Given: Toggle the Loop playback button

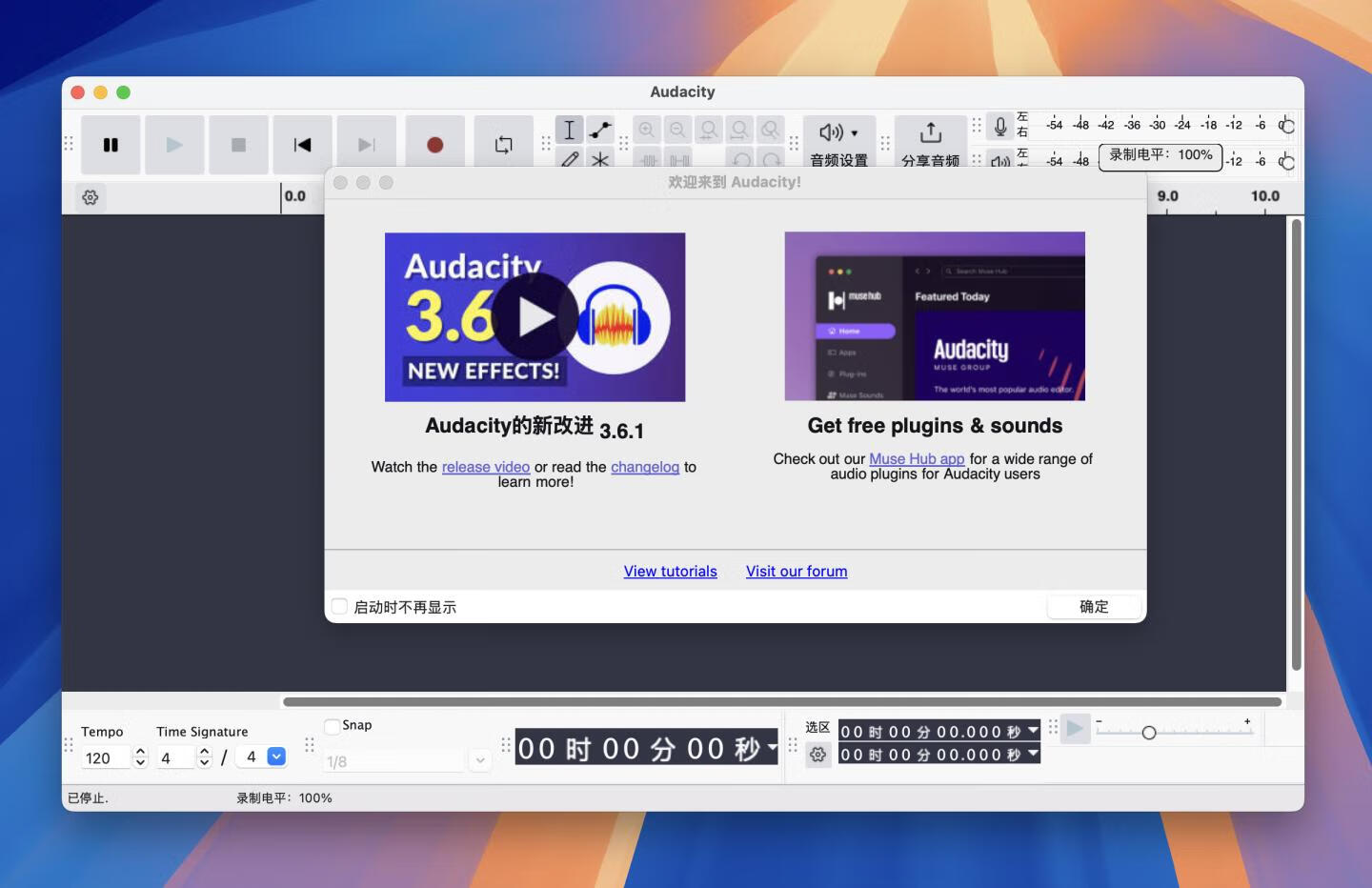Looking at the screenshot, I should (x=503, y=145).
